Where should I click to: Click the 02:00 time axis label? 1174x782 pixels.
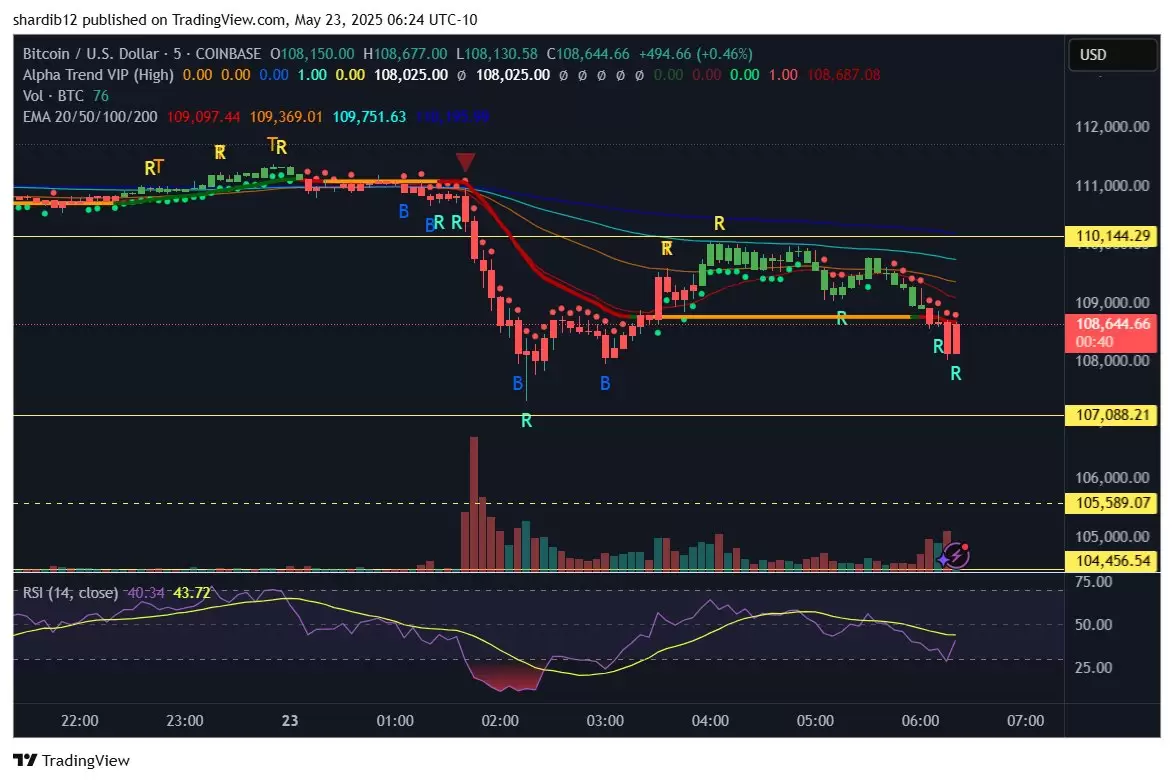click(500, 721)
